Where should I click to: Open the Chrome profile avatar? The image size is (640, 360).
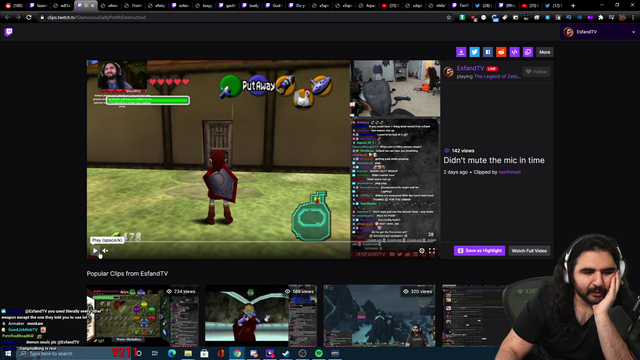click(x=622, y=18)
